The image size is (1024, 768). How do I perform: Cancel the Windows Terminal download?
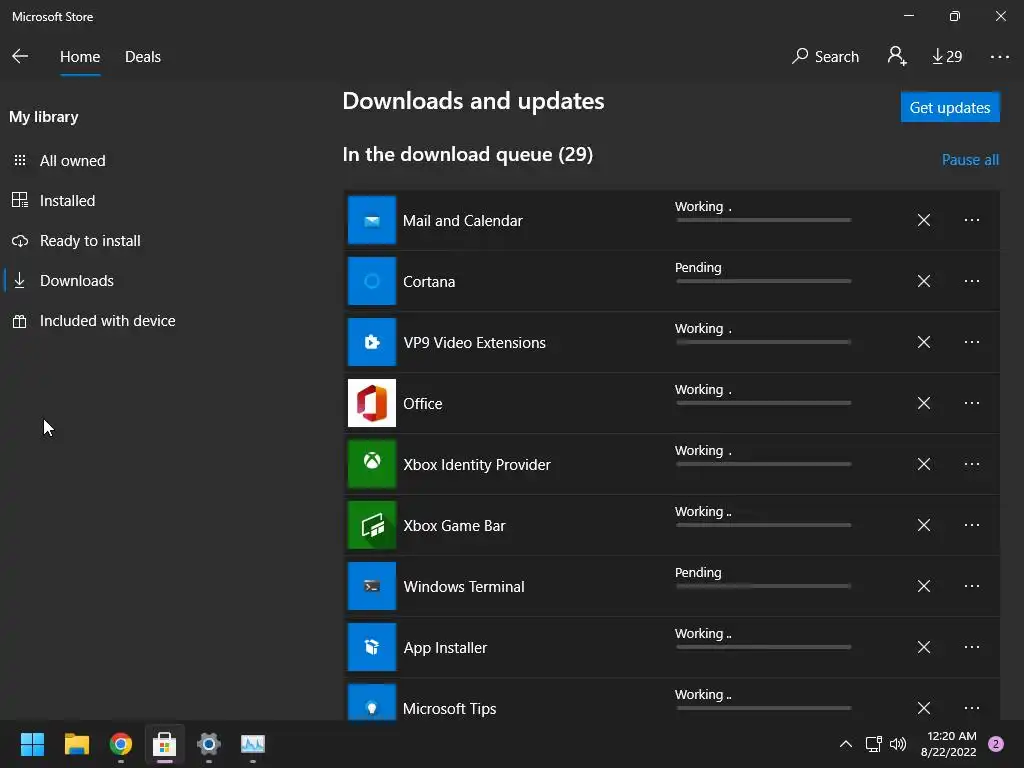pyautogui.click(x=923, y=586)
